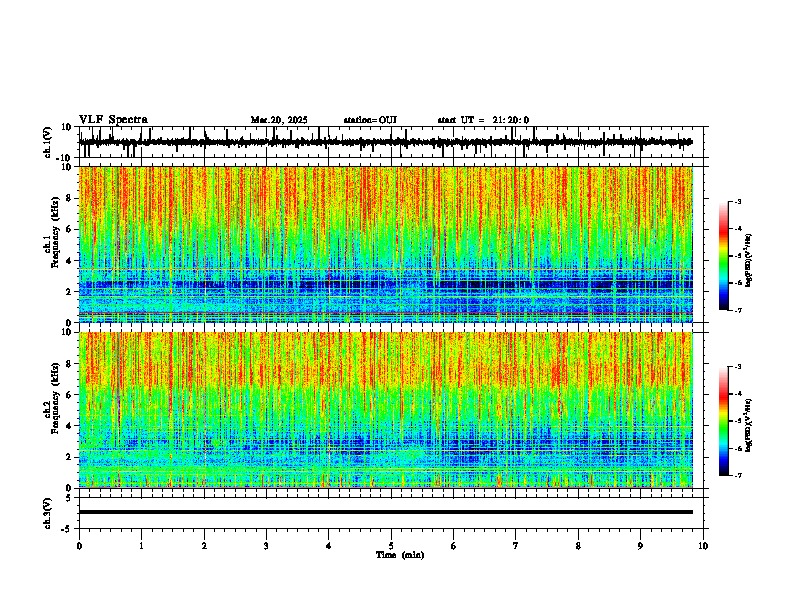Click the '8' tick on the time axis
This screenshot has width=792, height=612.
click(578, 546)
